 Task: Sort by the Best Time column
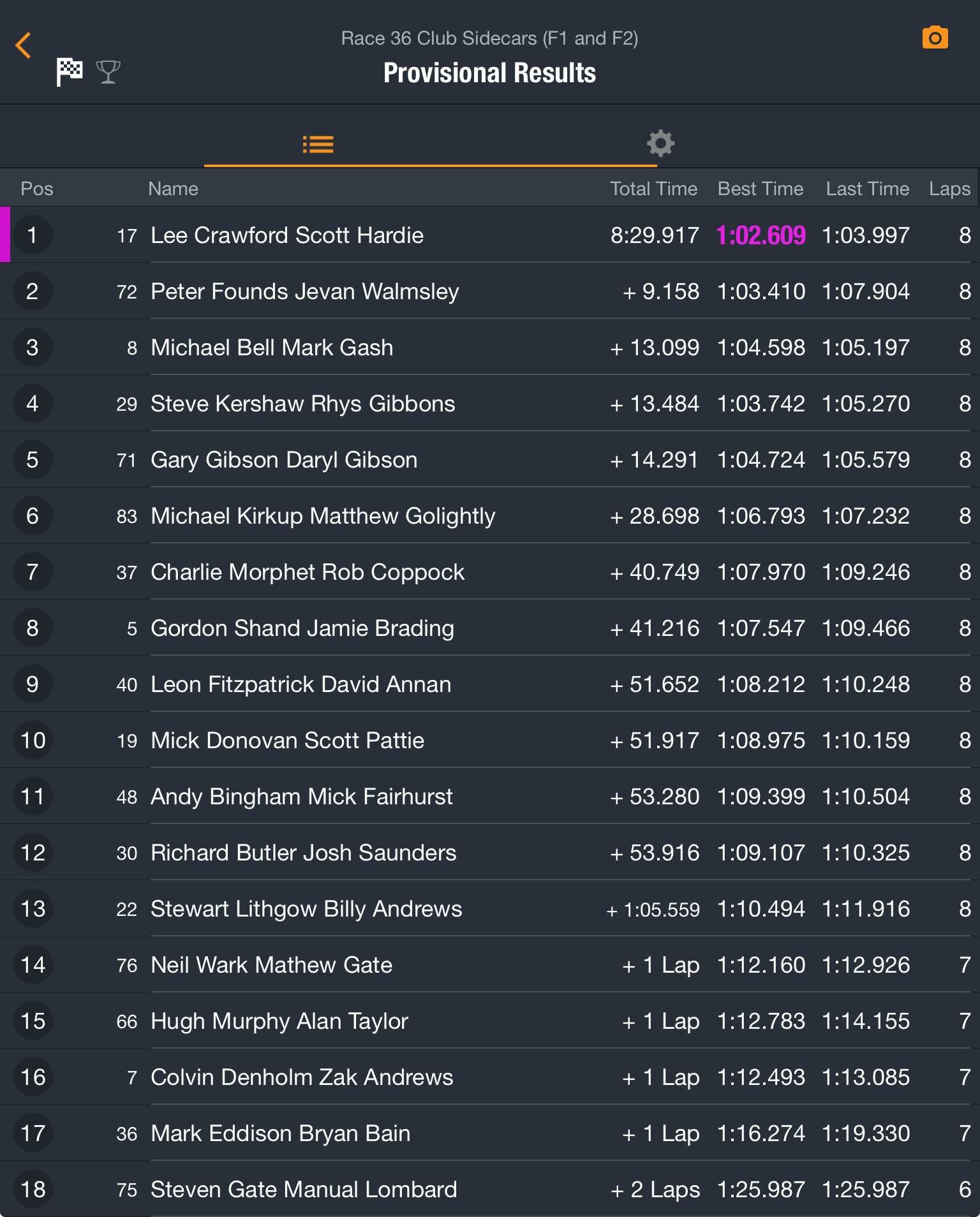pos(760,189)
